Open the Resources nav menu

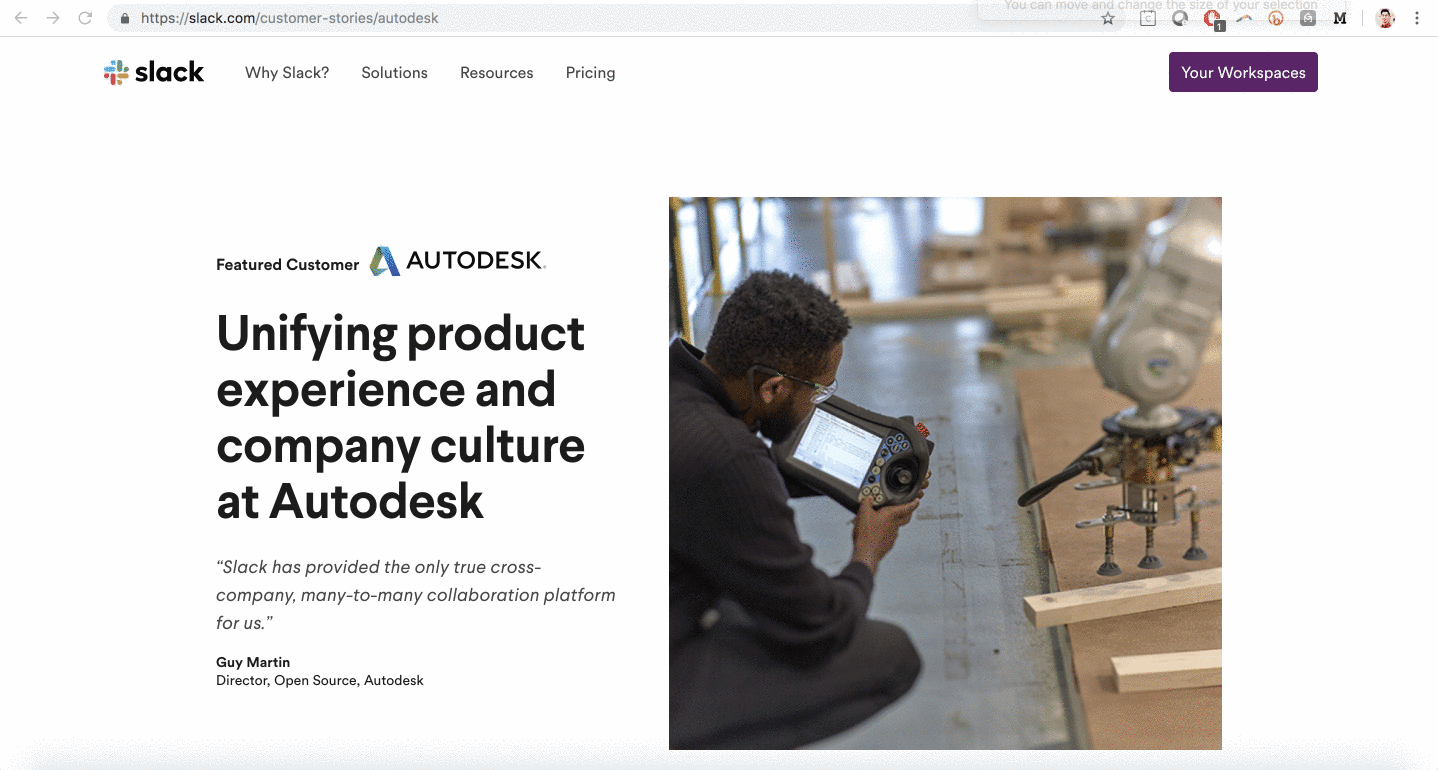point(497,73)
